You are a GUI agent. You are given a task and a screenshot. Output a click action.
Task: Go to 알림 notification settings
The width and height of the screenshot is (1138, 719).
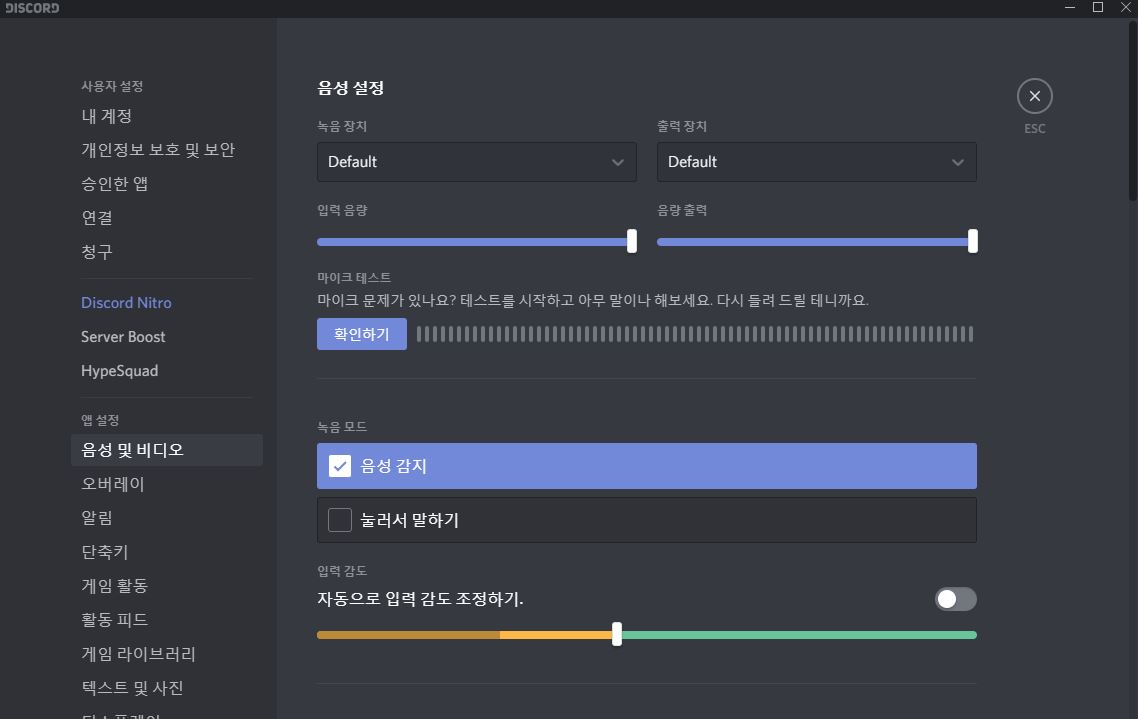97,518
